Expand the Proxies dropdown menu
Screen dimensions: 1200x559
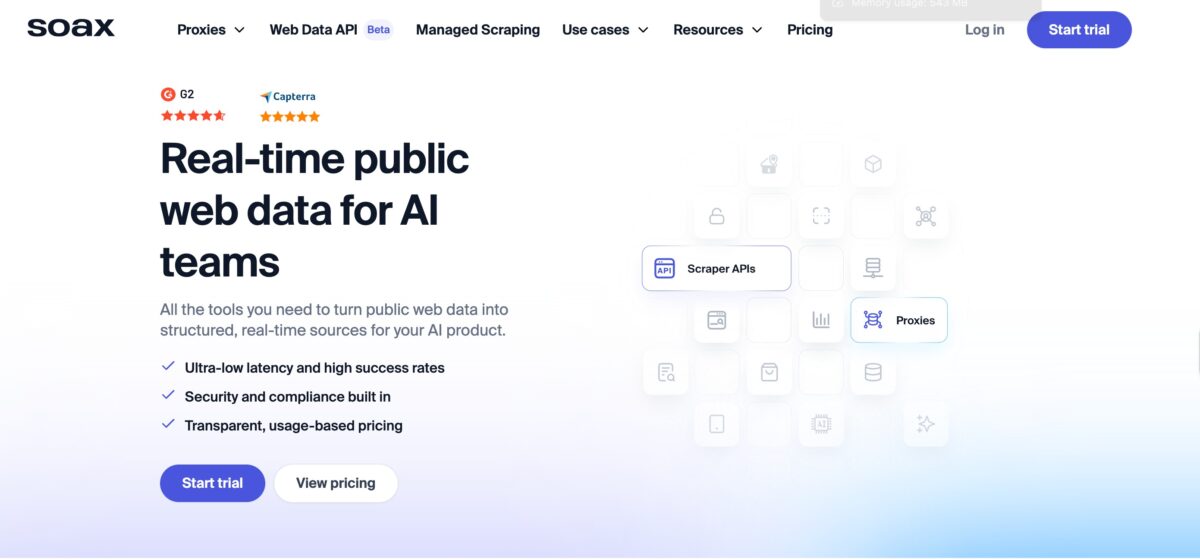click(x=211, y=30)
